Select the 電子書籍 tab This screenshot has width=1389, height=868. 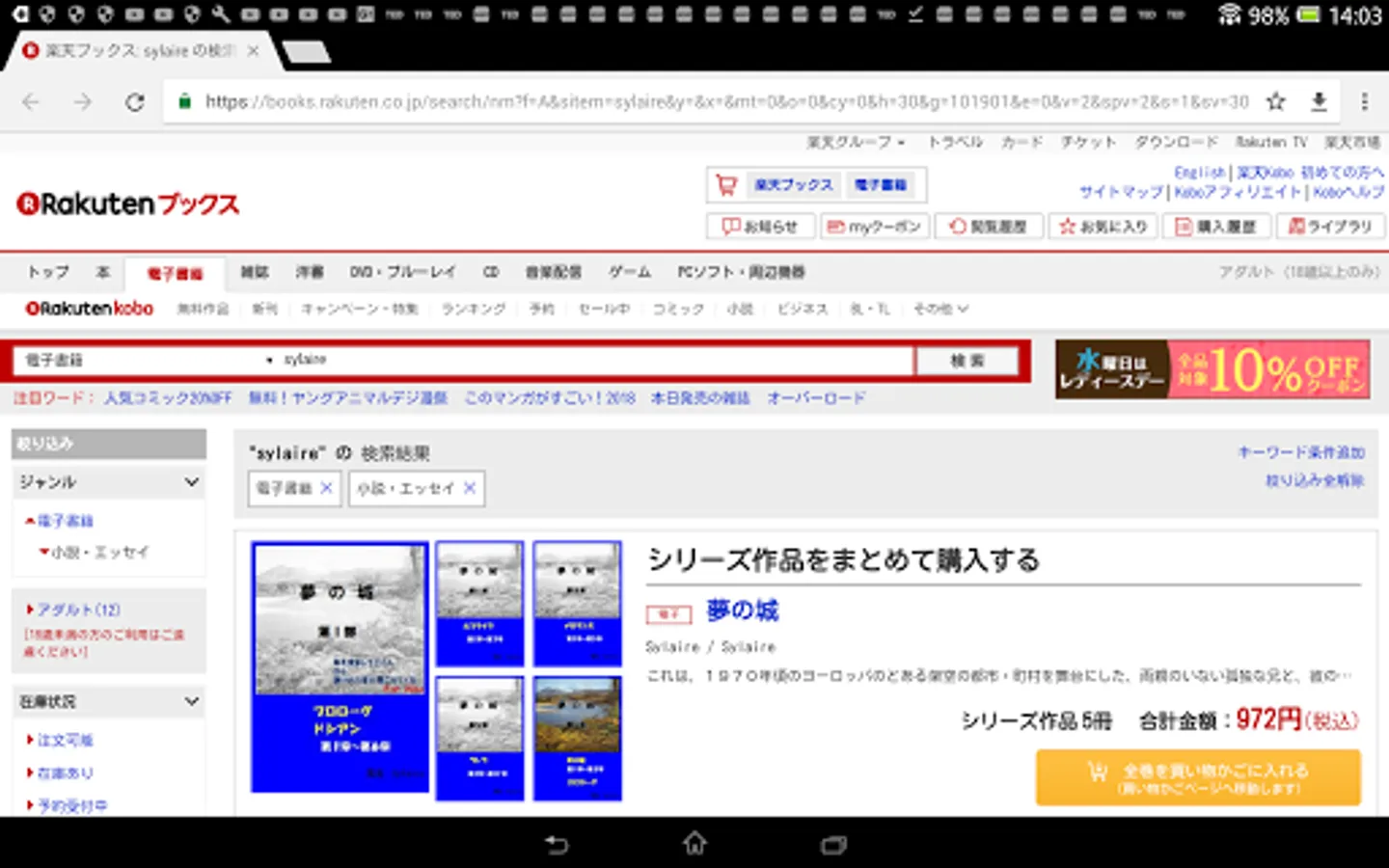pos(175,273)
